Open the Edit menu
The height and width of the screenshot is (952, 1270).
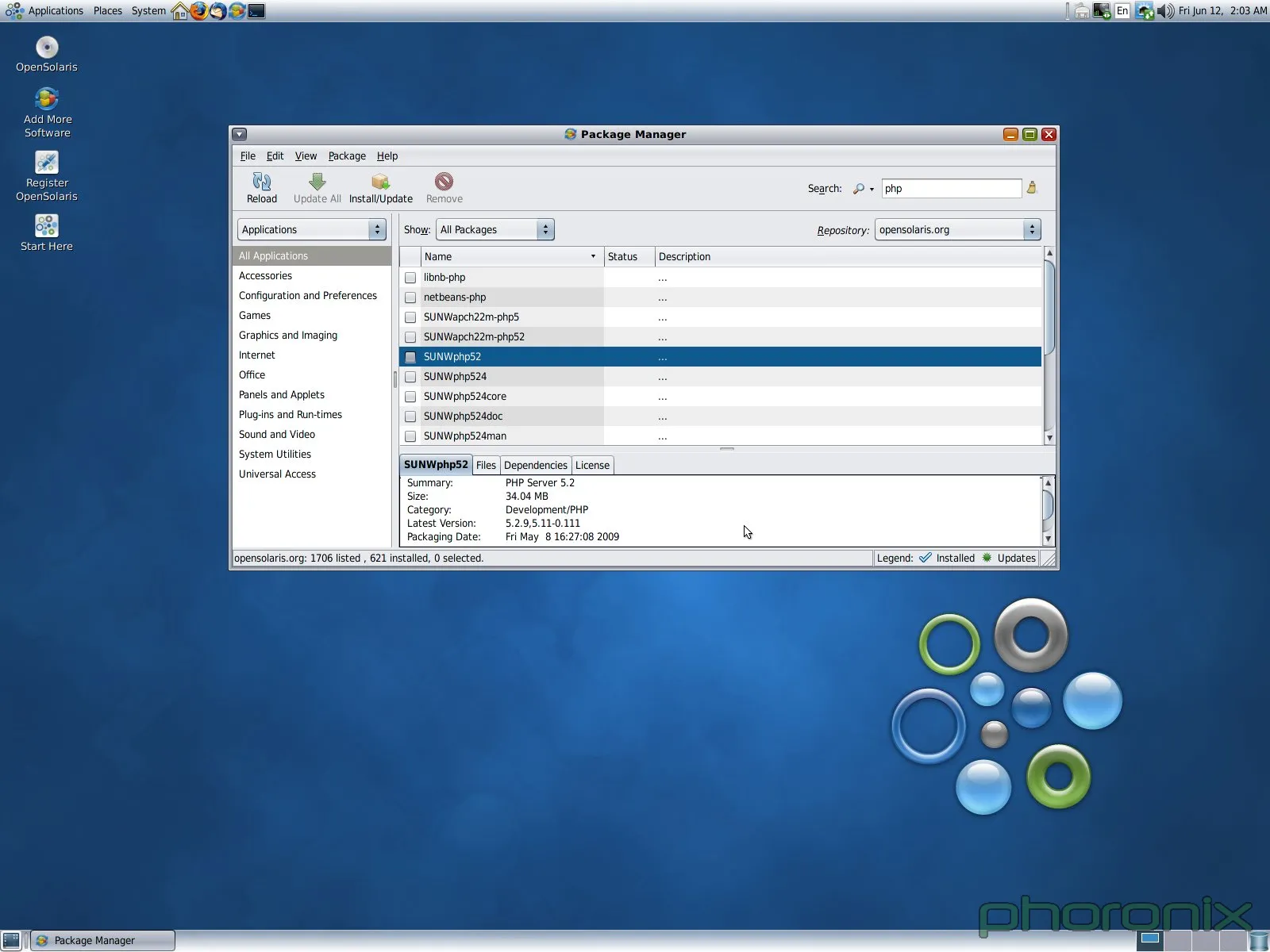(x=275, y=156)
